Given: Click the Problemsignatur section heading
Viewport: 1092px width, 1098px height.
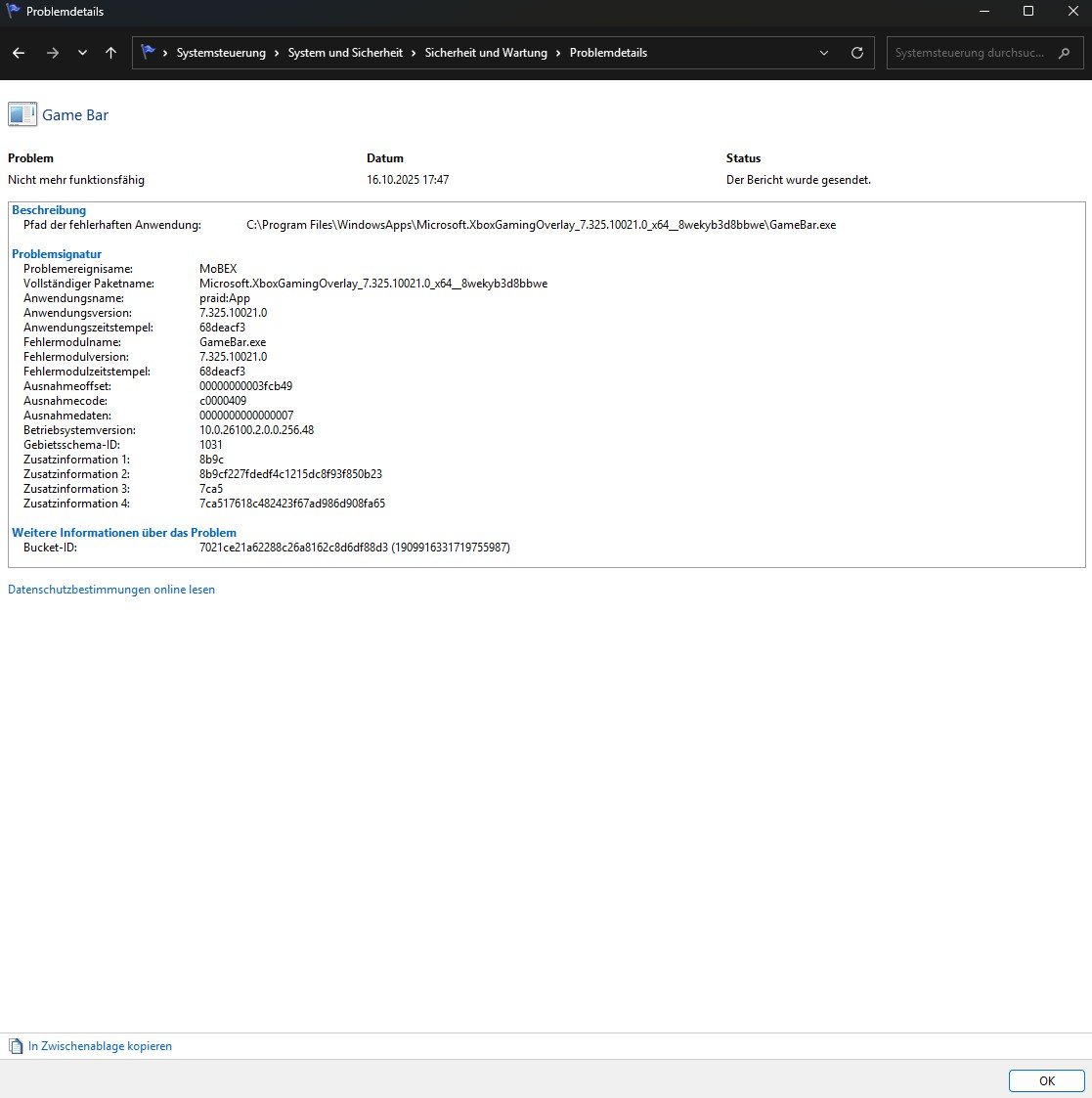Looking at the screenshot, I should pos(57,254).
